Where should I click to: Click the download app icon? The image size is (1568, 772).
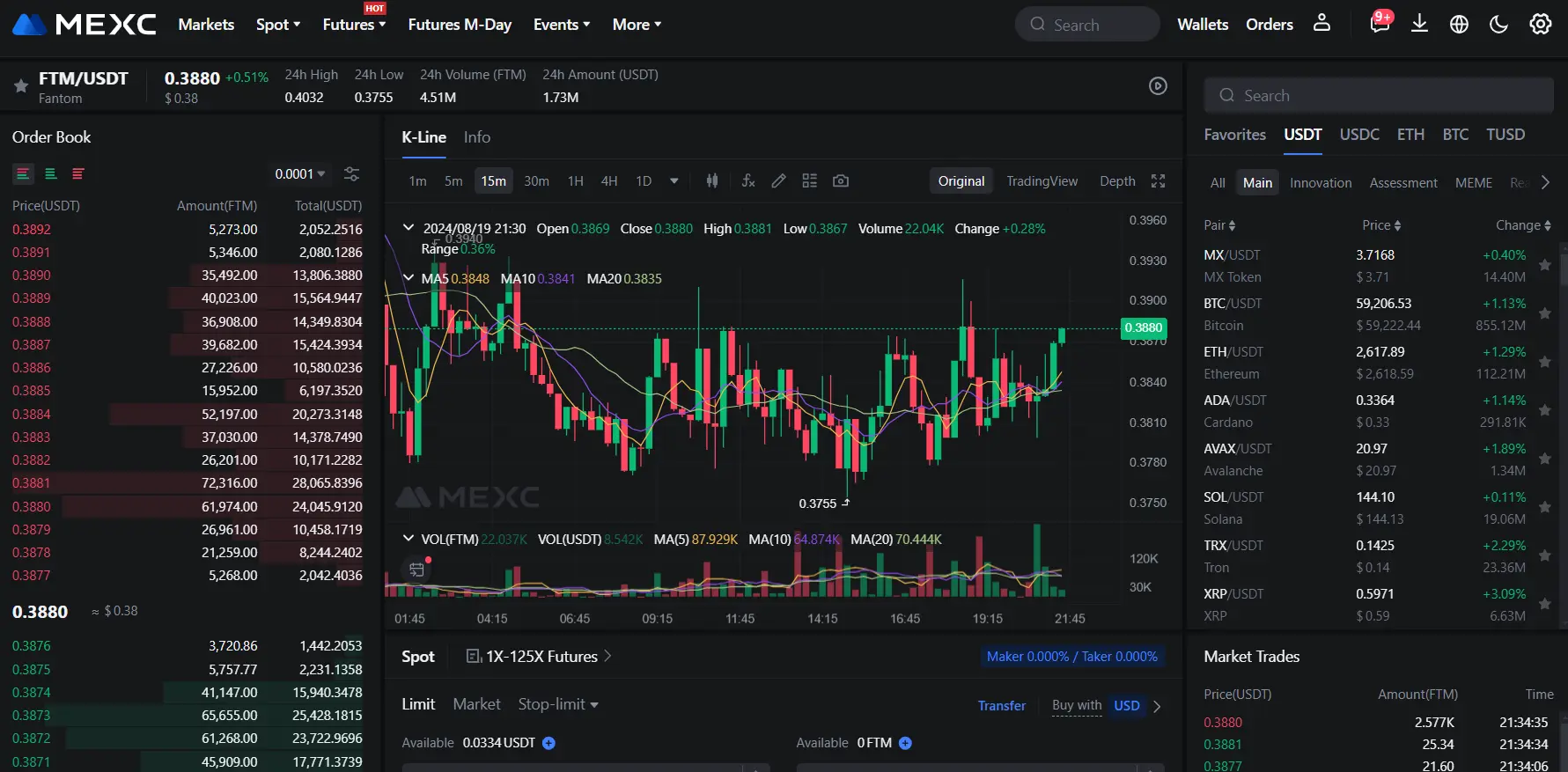pos(1419,24)
